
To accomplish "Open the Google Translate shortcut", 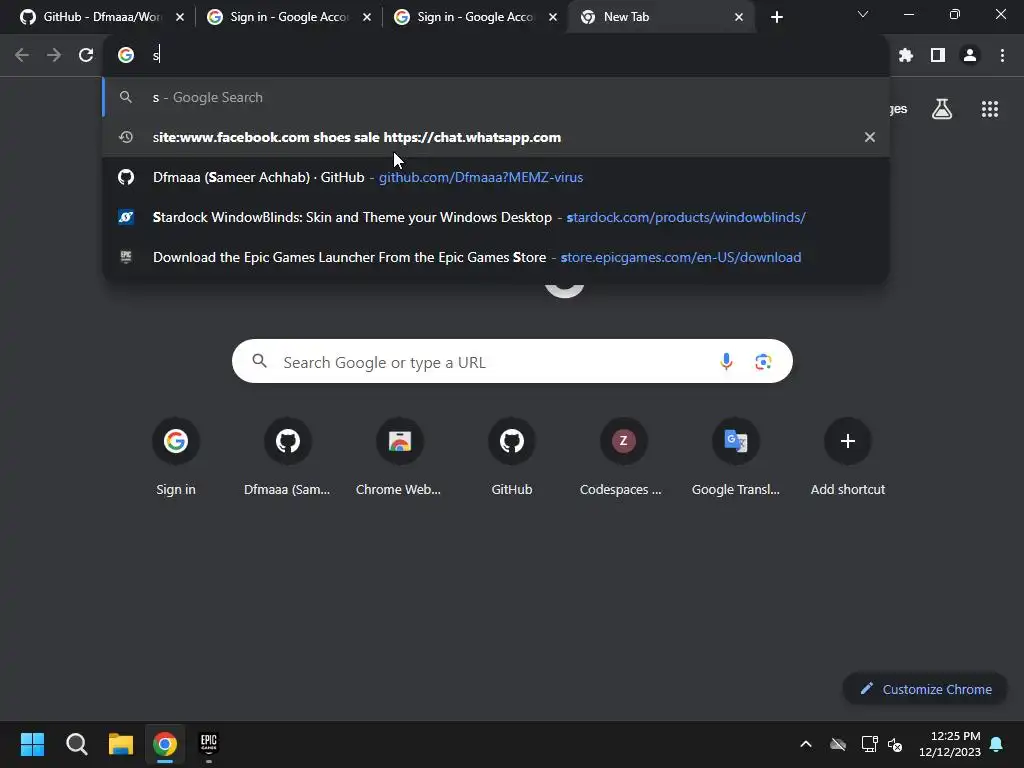I will [x=735, y=457].
